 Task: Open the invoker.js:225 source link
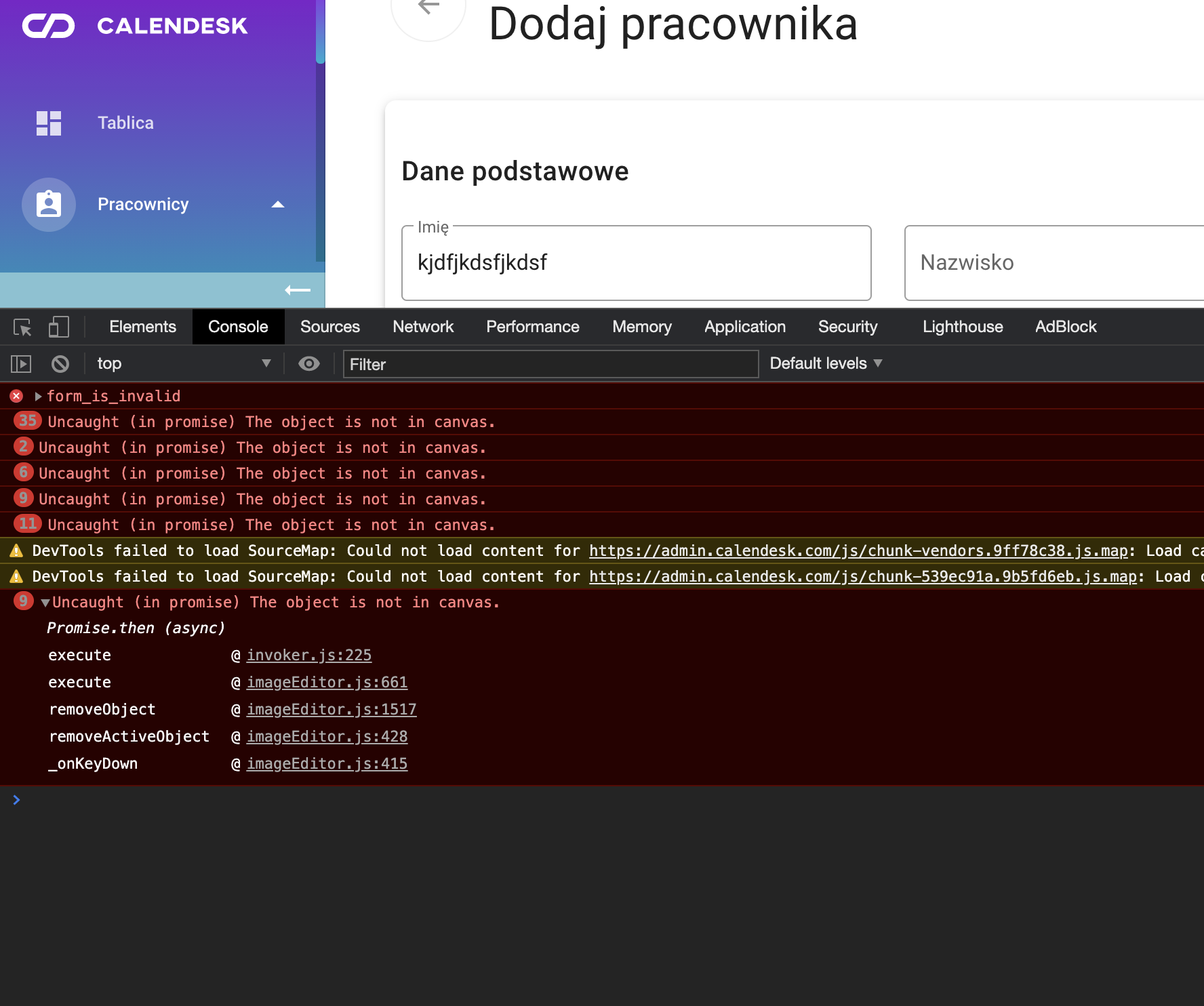(x=309, y=655)
